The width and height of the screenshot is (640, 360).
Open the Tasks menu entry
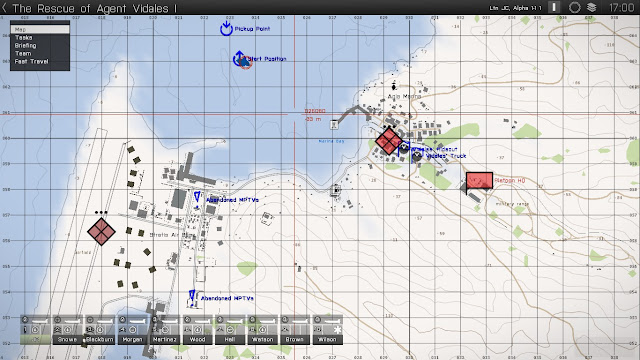click(x=40, y=38)
